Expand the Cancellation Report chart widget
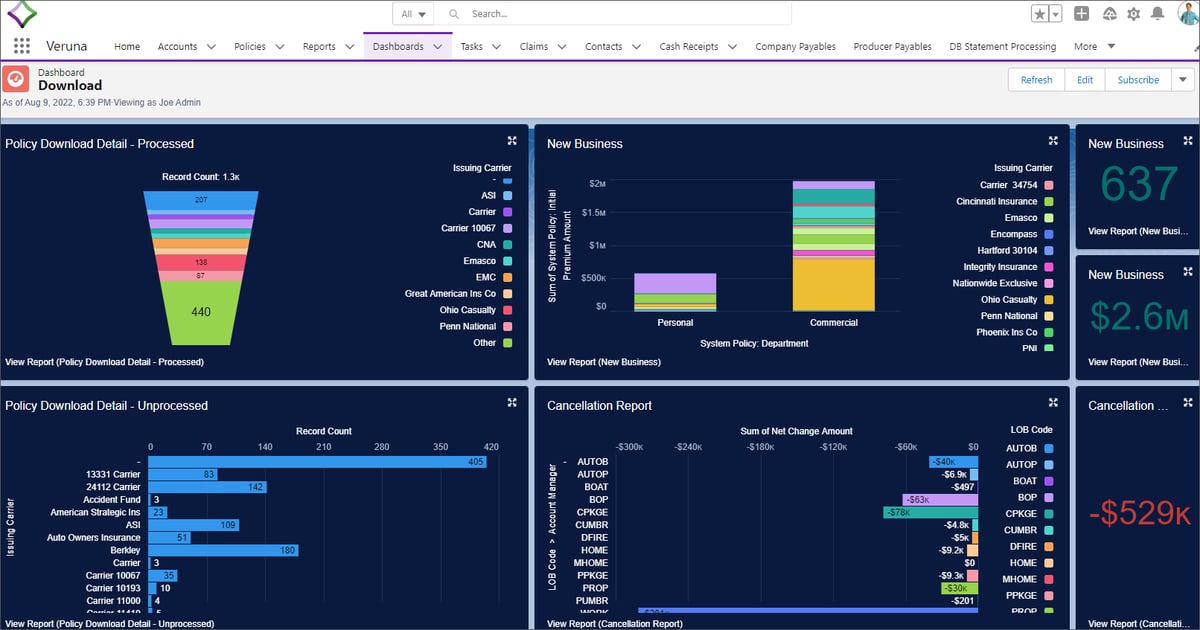The width and height of the screenshot is (1200, 630). 1053,403
